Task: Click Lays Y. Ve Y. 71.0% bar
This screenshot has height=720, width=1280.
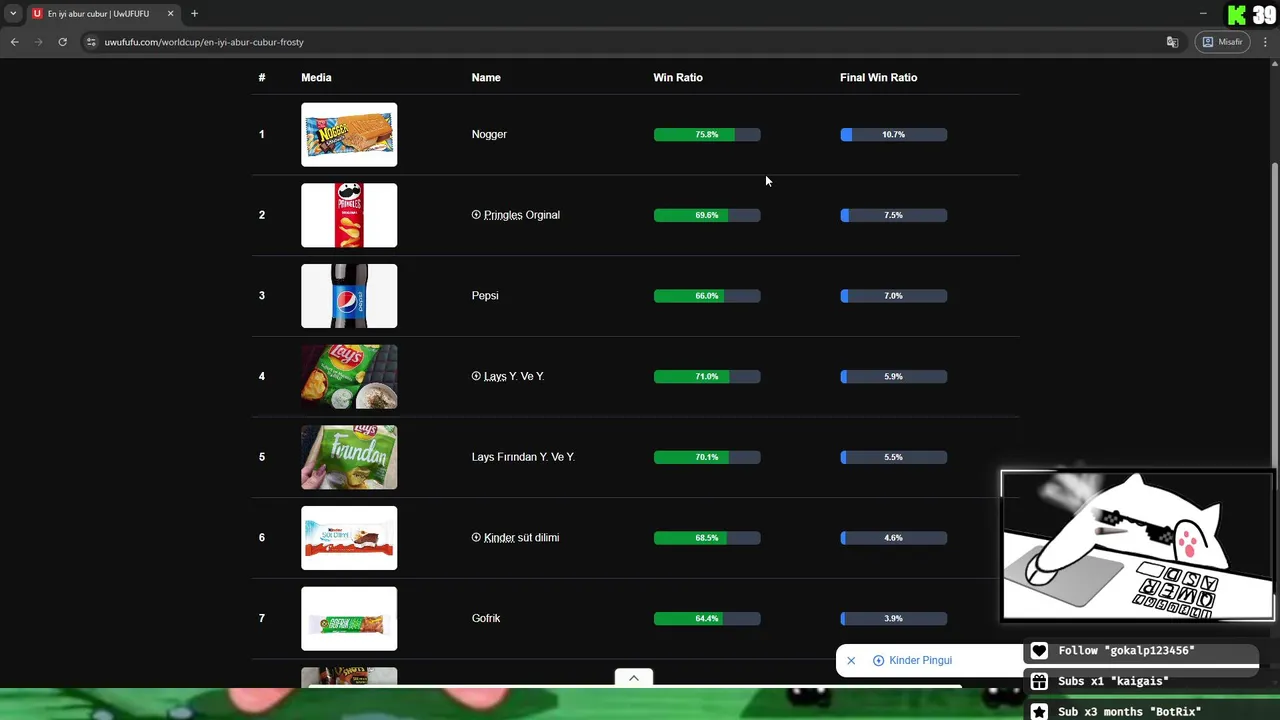Action: (x=707, y=376)
